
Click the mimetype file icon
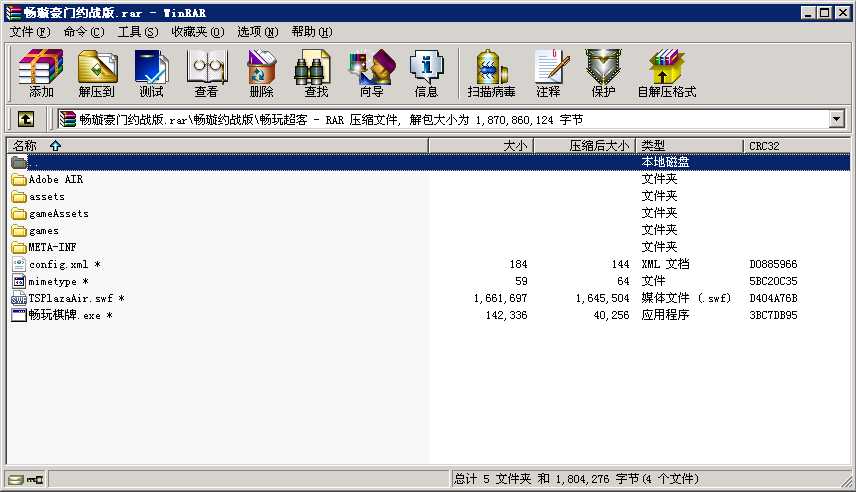(x=19, y=281)
